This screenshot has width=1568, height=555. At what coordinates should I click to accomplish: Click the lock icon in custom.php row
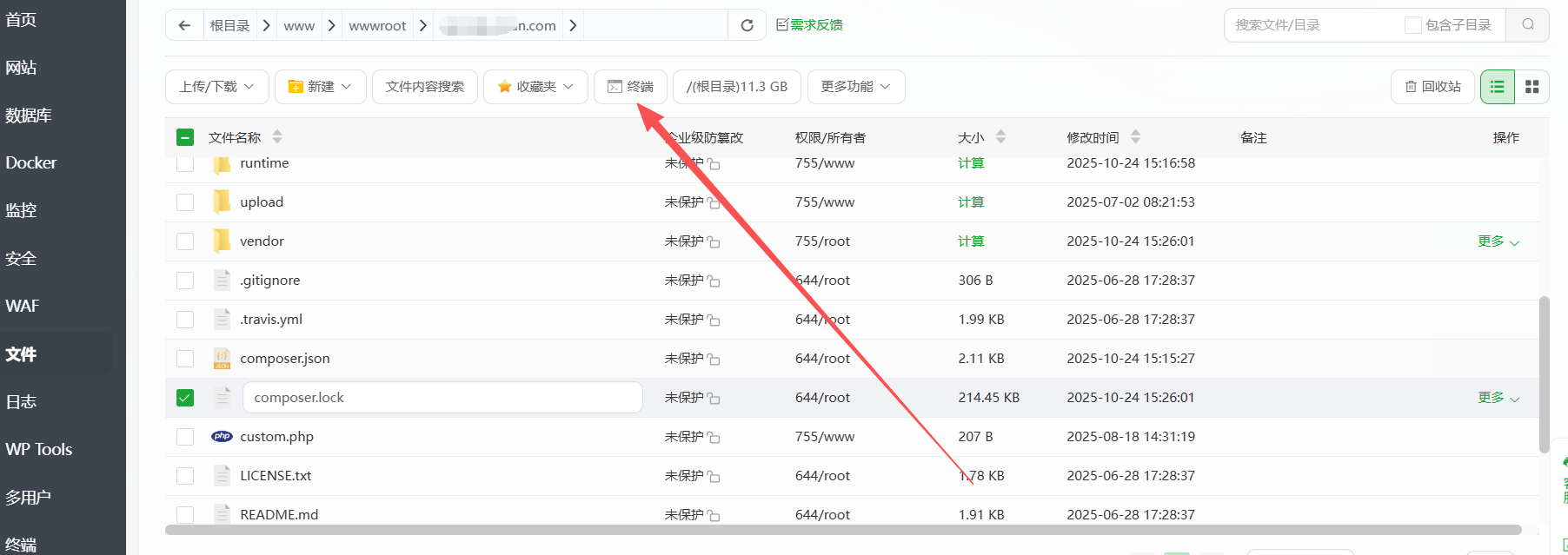coord(714,437)
